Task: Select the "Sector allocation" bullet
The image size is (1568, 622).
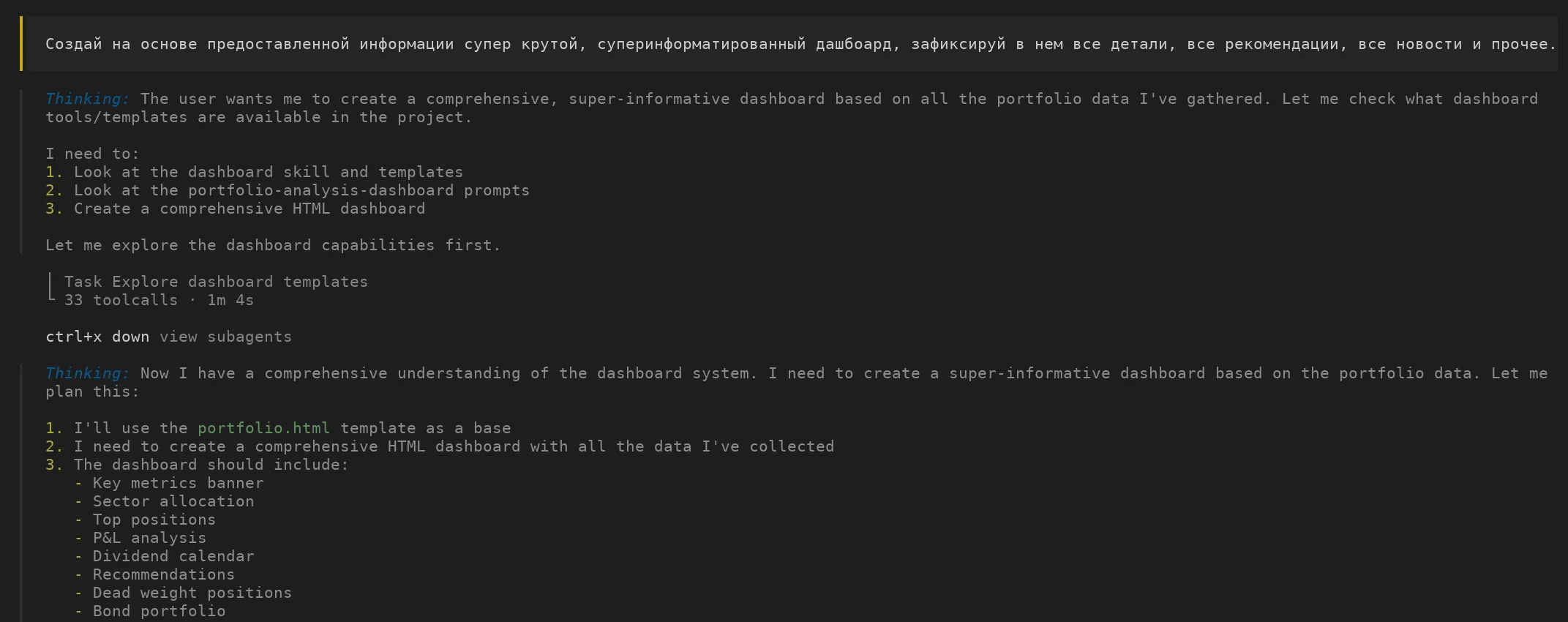Action: (x=173, y=501)
